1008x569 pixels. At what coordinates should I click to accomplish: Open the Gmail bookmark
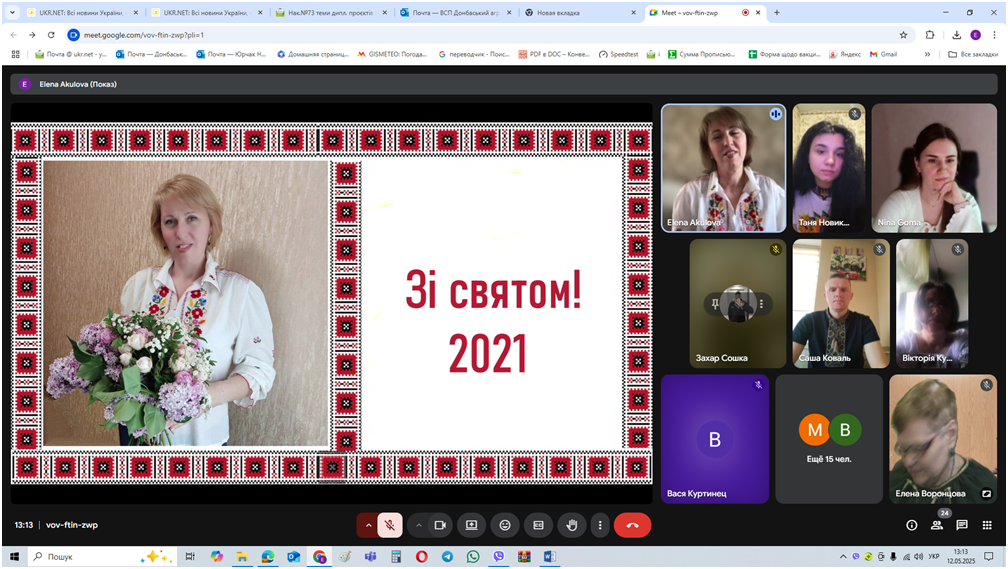tap(884, 55)
